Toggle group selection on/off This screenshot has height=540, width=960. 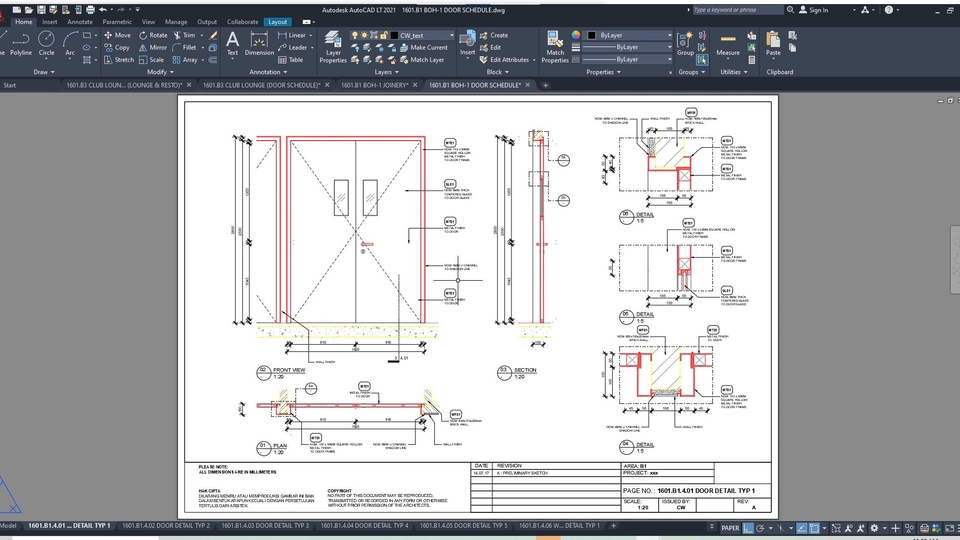702,59
